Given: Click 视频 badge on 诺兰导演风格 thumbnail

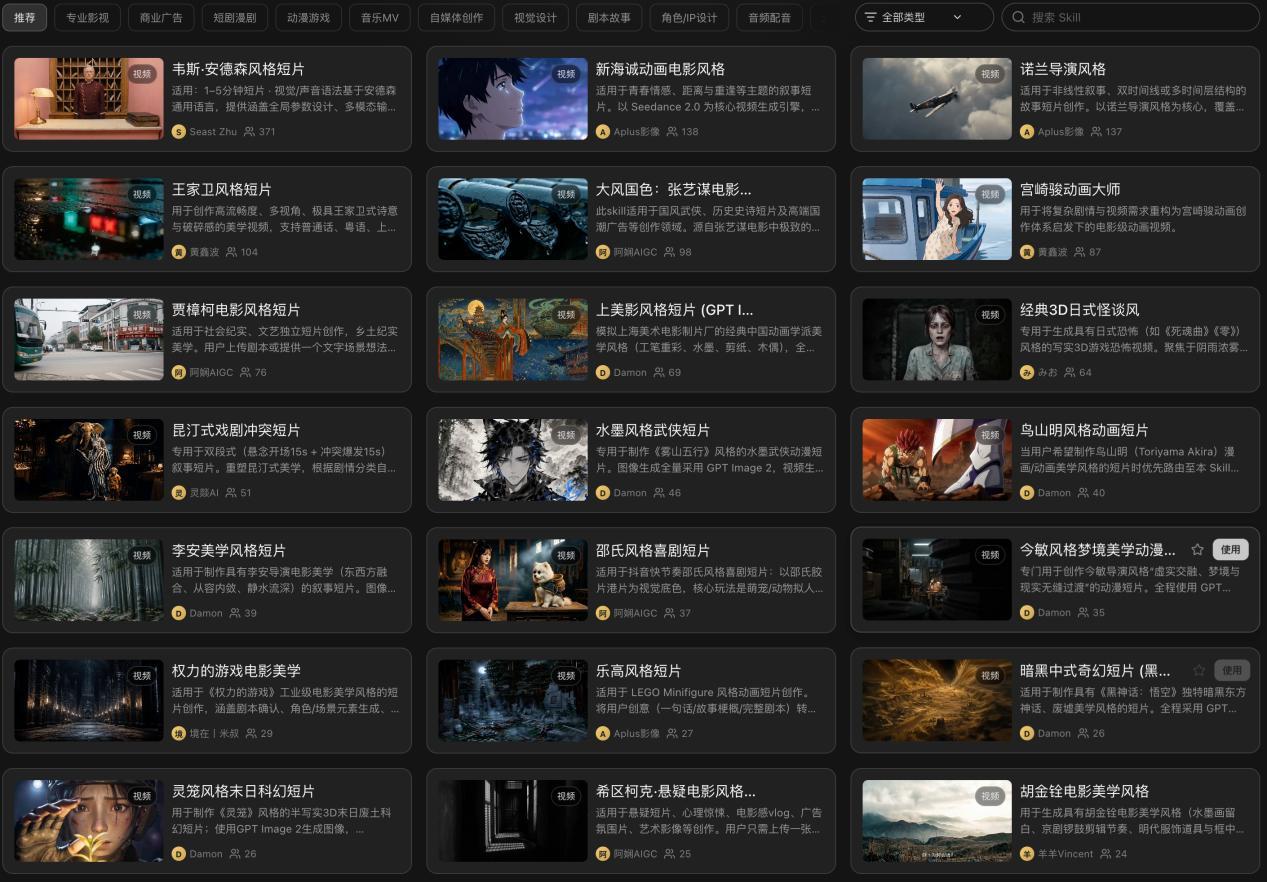Looking at the screenshot, I should 990,74.
